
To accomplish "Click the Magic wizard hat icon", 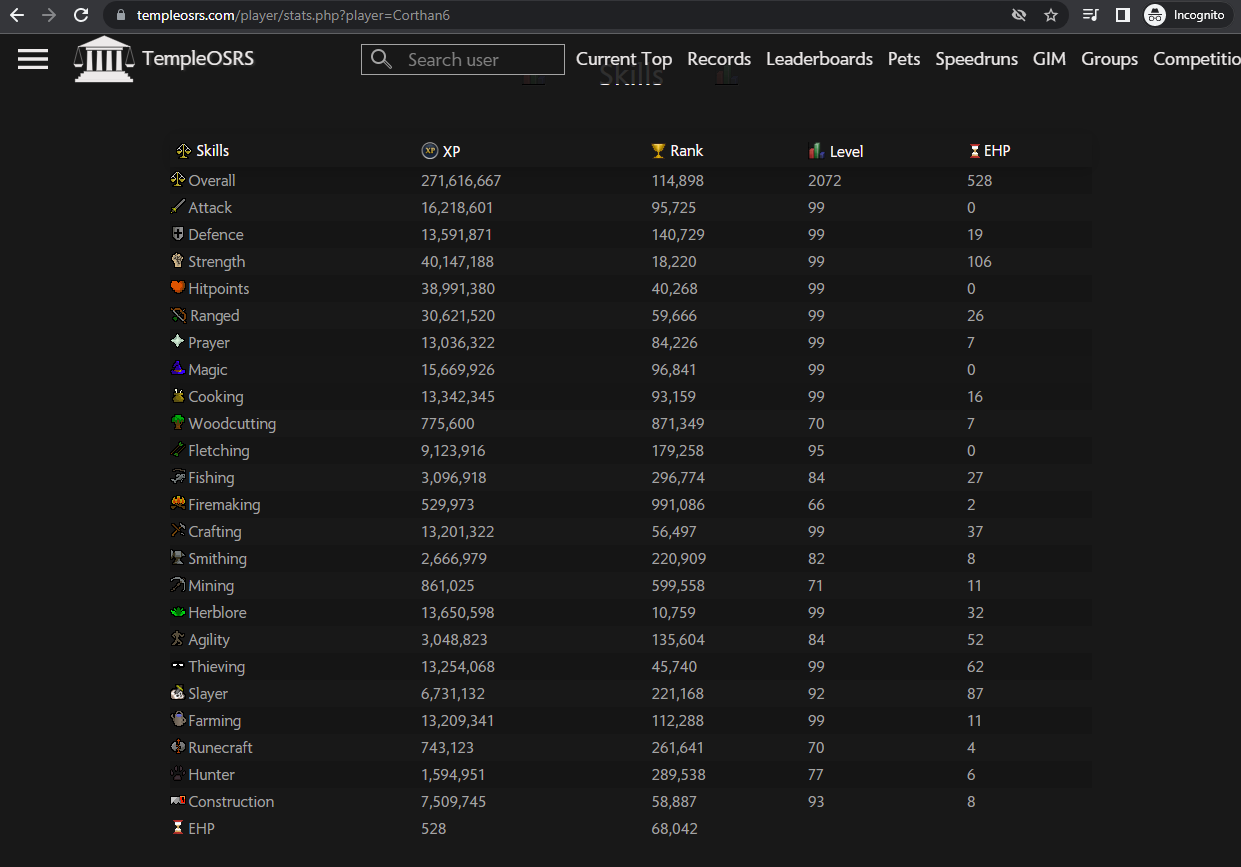I will [x=178, y=369].
